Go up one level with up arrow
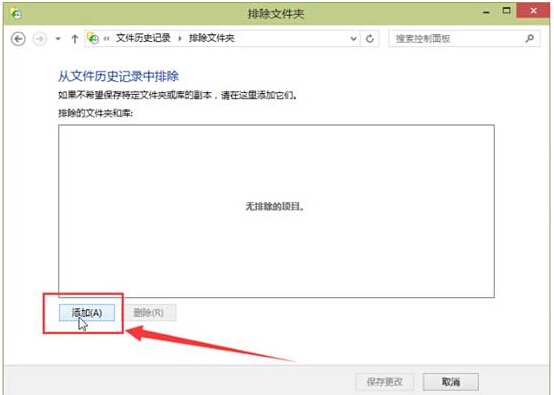The width and height of the screenshot is (554, 395). tap(75, 39)
